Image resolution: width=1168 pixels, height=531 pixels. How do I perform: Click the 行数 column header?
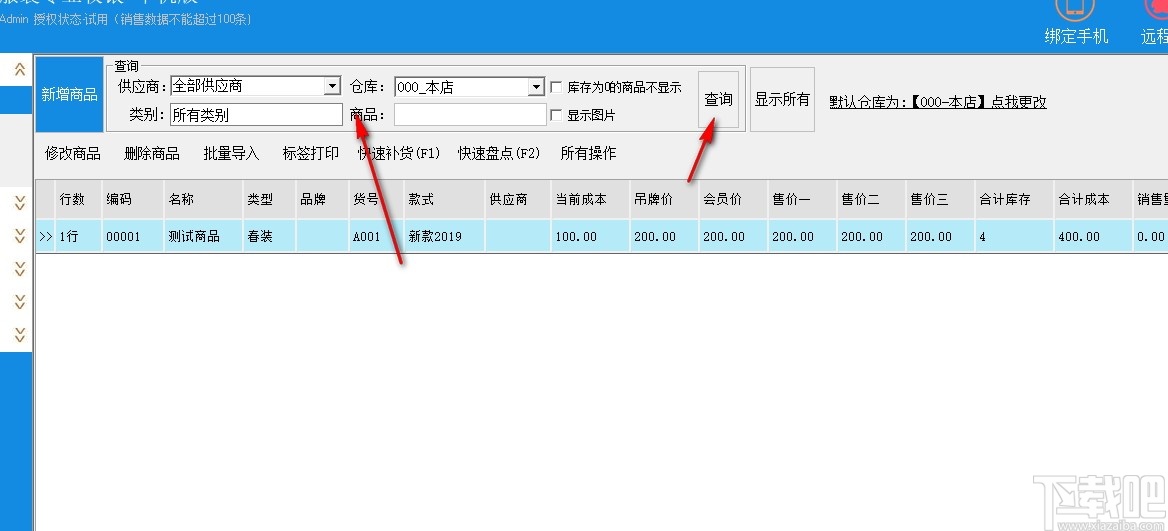79,200
